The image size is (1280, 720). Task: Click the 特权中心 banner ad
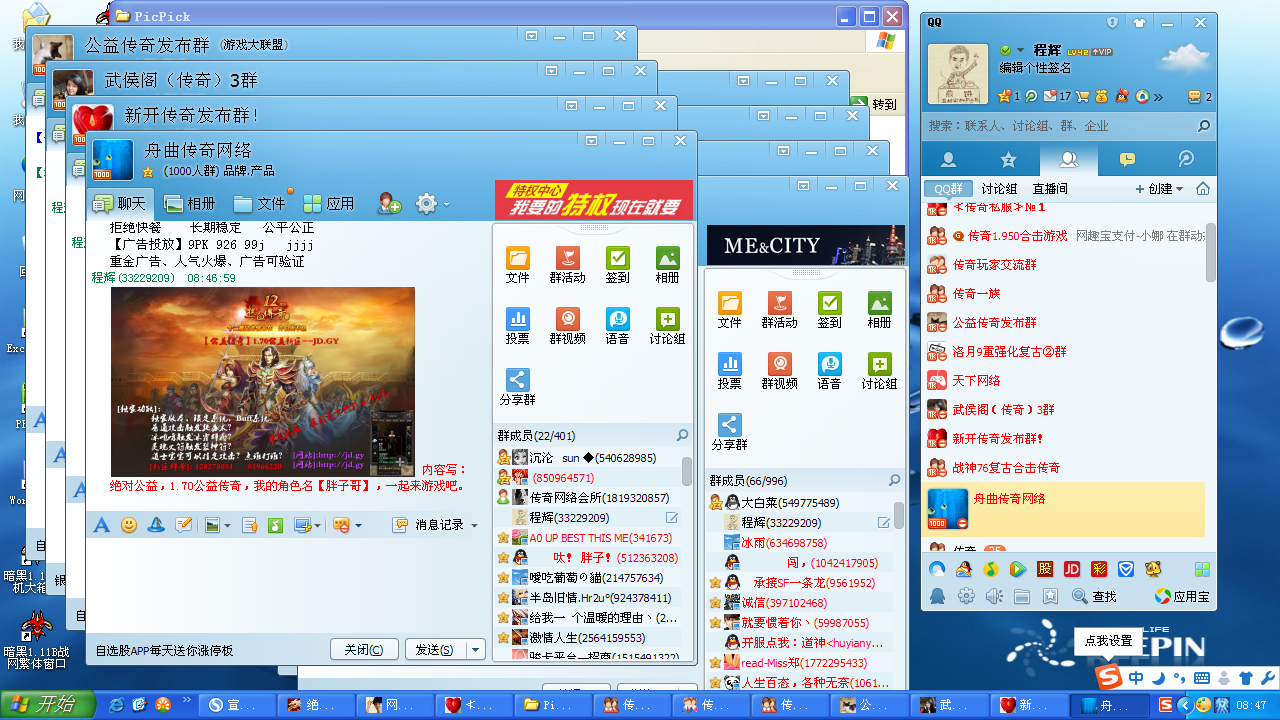[x=594, y=199]
